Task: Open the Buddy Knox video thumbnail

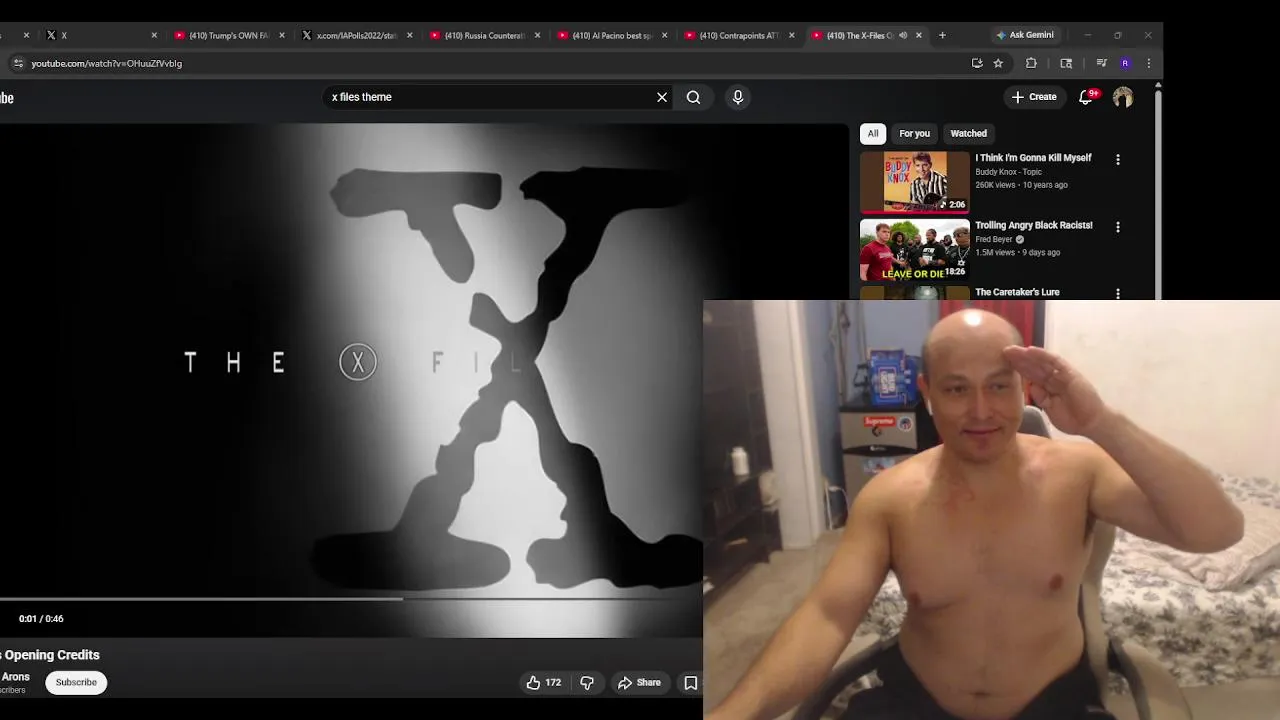Action: coord(914,182)
